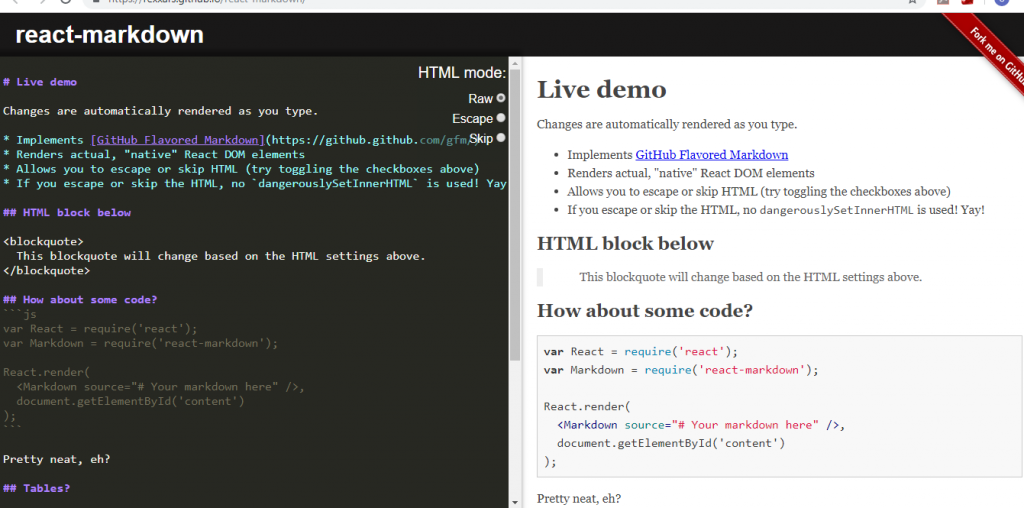1024x508 pixels.
Task: Select the Escape HTML mode radio button
Action: (501, 118)
